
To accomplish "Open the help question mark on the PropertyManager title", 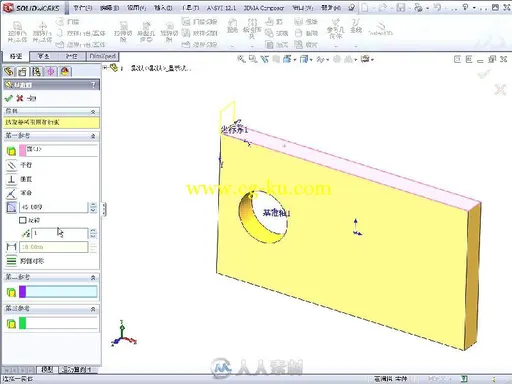I will click(x=93, y=85).
